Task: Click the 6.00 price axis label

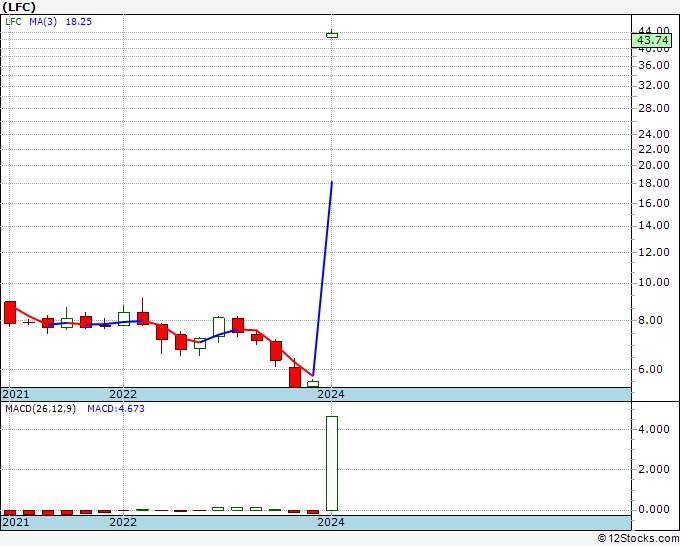Action: click(650, 369)
